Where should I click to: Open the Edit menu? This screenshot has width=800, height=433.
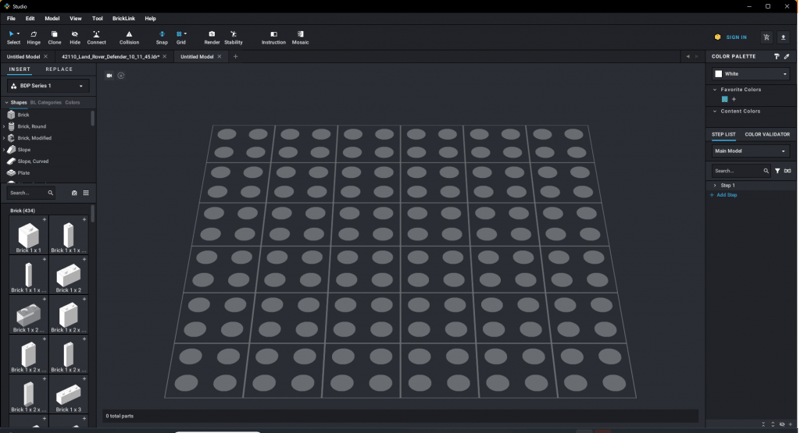tap(30, 18)
